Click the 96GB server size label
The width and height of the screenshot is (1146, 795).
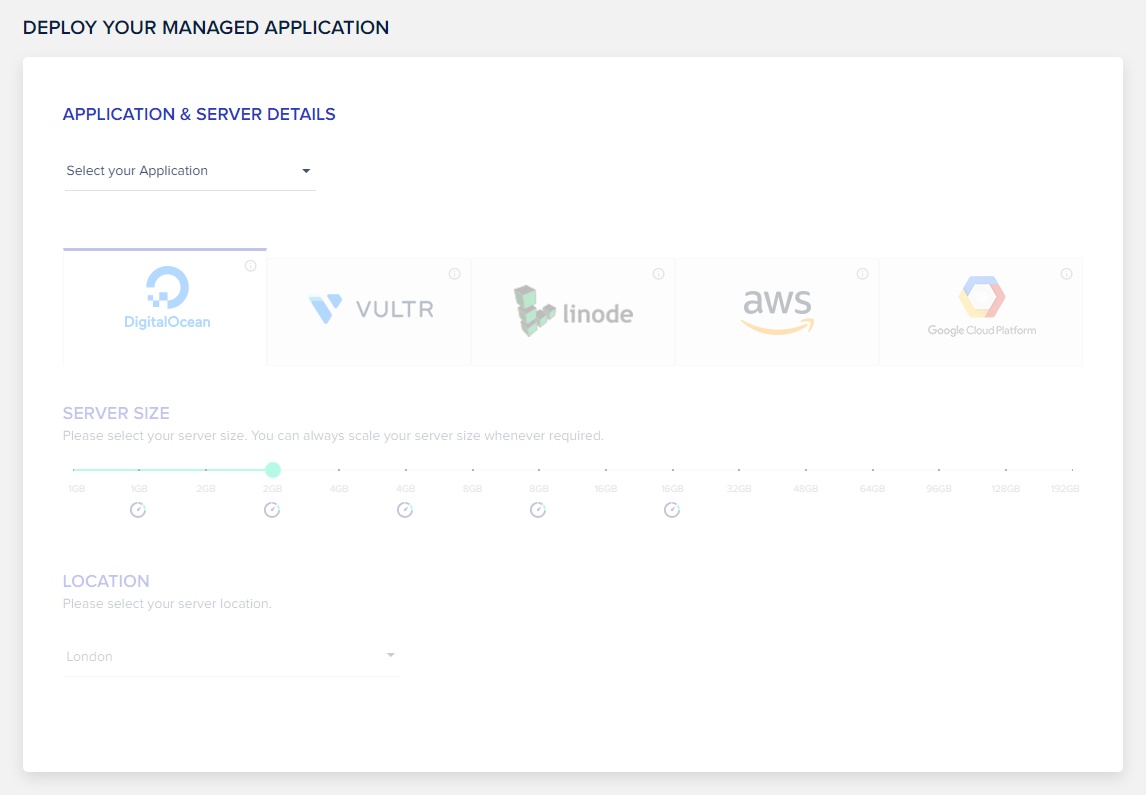click(938, 489)
